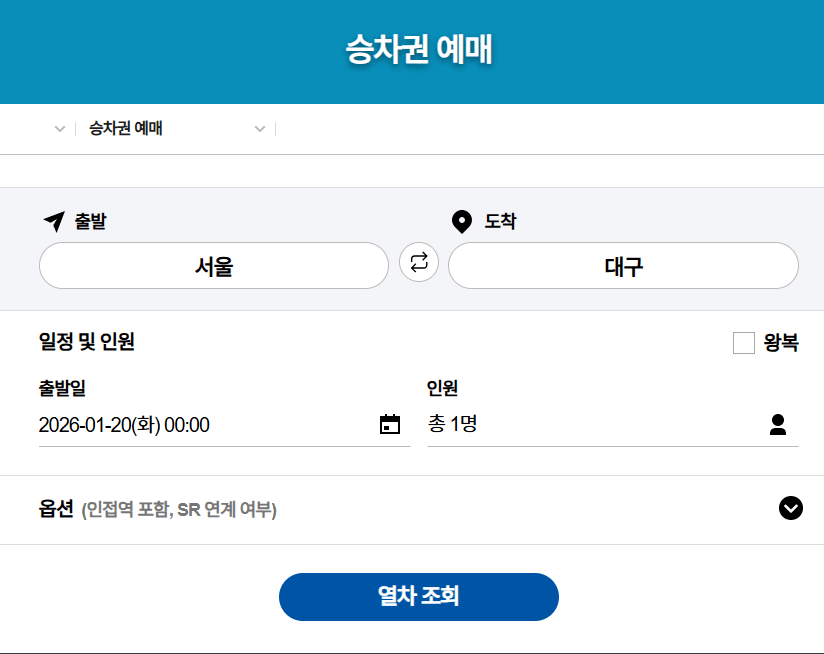Select the 승차권 예매 breadcrumb menu item
Viewport: 824px width, 654px height.
(x=126, y=129)
